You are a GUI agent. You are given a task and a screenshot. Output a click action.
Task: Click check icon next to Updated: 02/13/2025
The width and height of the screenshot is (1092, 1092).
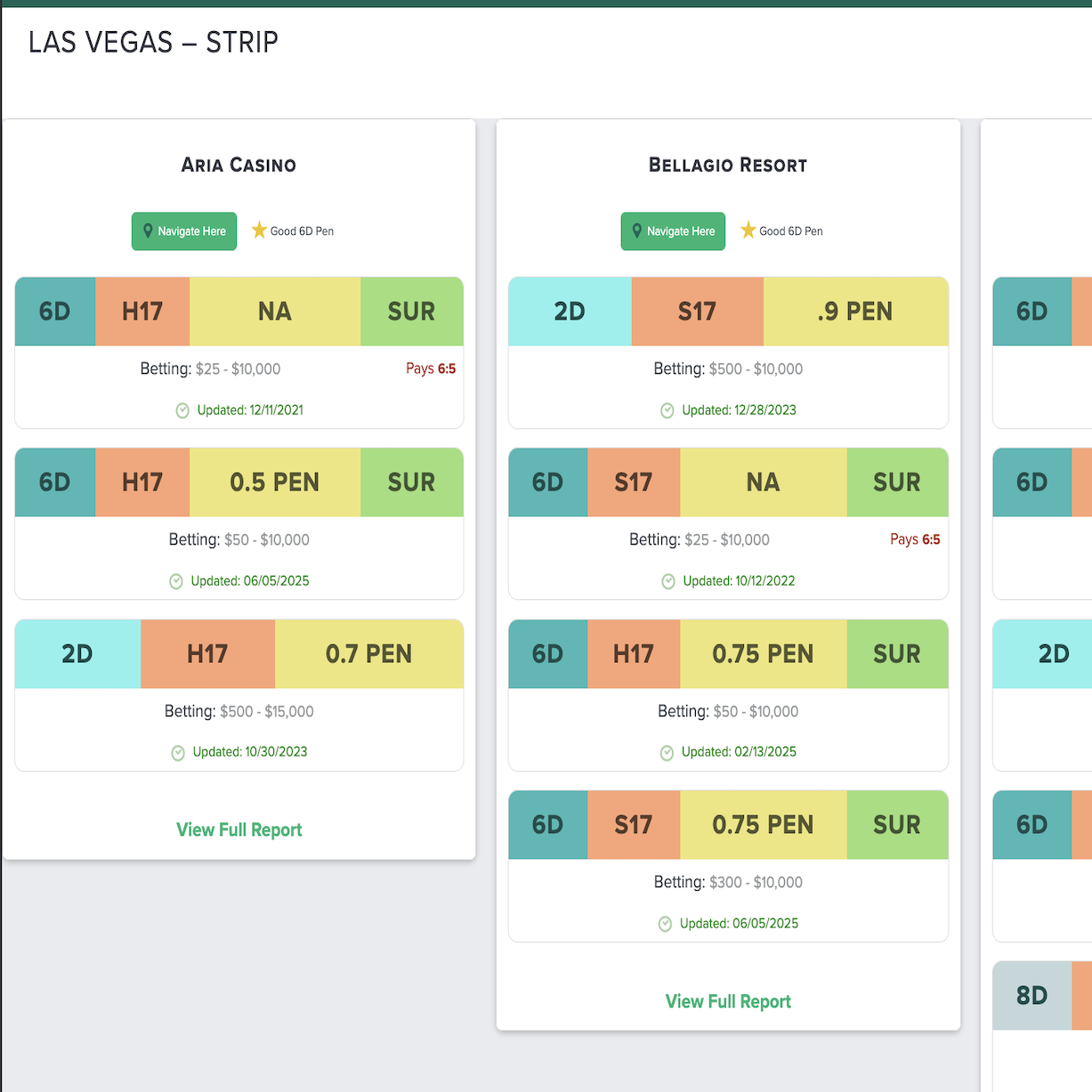(x=667, y=753)
